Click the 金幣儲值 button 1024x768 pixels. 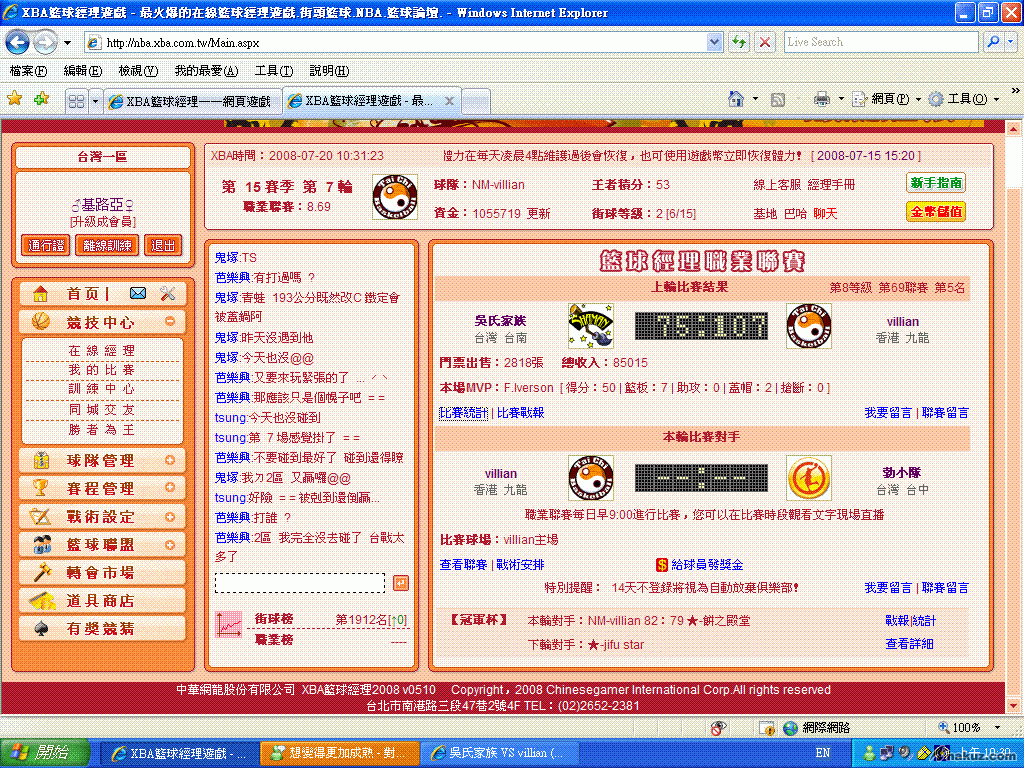coord(936,212)
